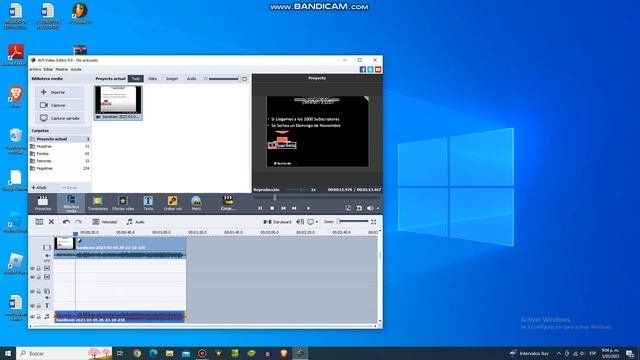
Task: Redo the last timeline action
Action: pos(78,222)
